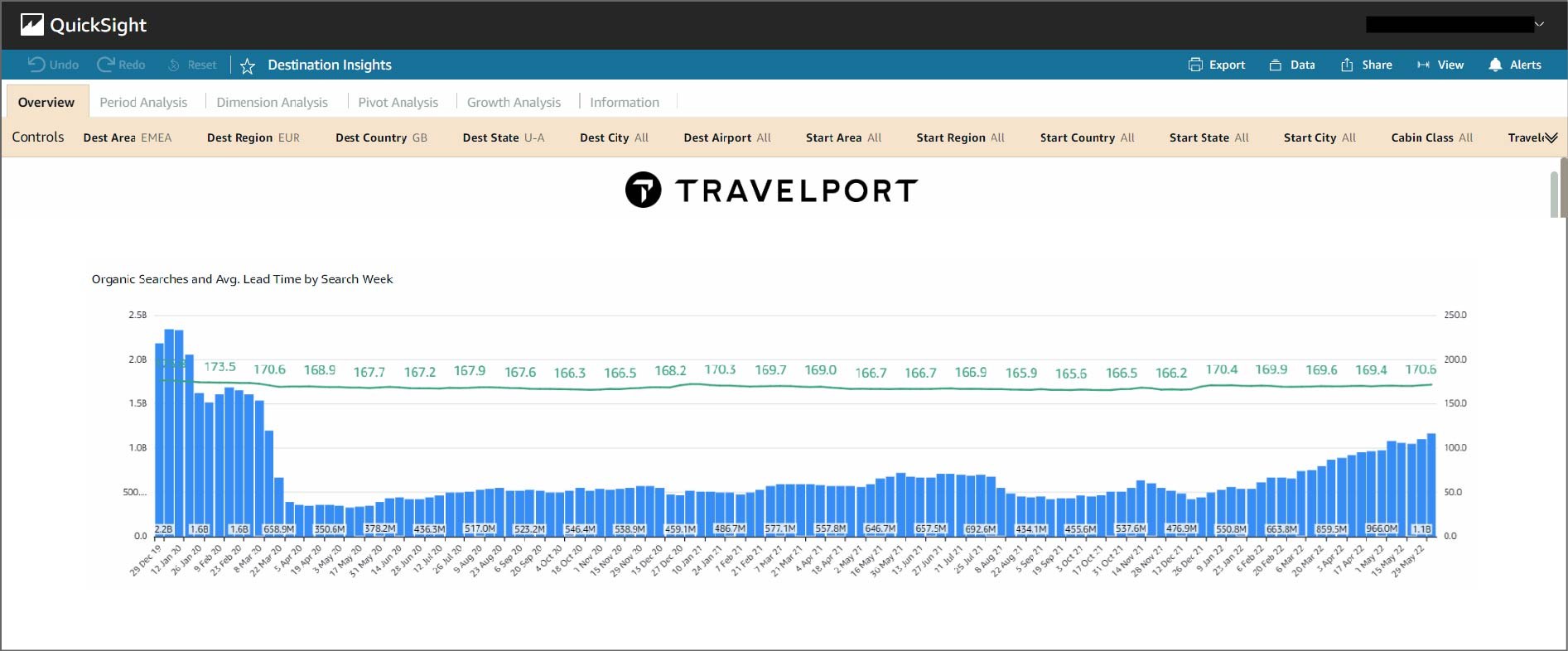Open Alerts using the bell icon
This screenshot has height=651, width=1568.
tap(1495, 65)
